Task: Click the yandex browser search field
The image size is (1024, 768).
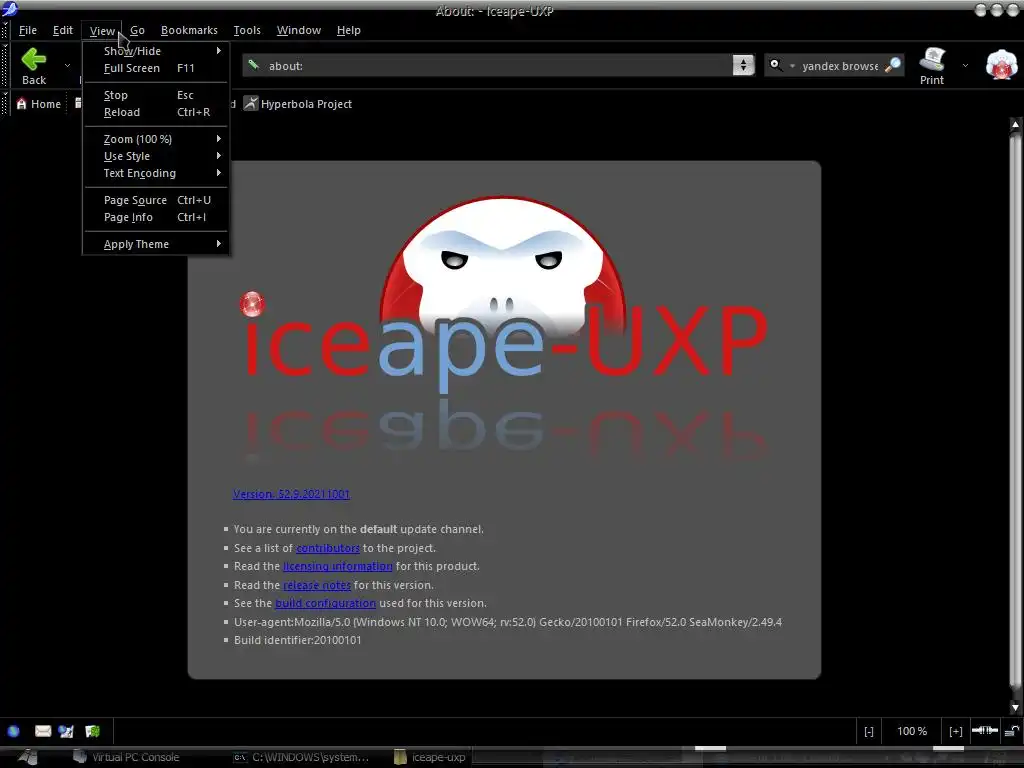Action: 840,65
